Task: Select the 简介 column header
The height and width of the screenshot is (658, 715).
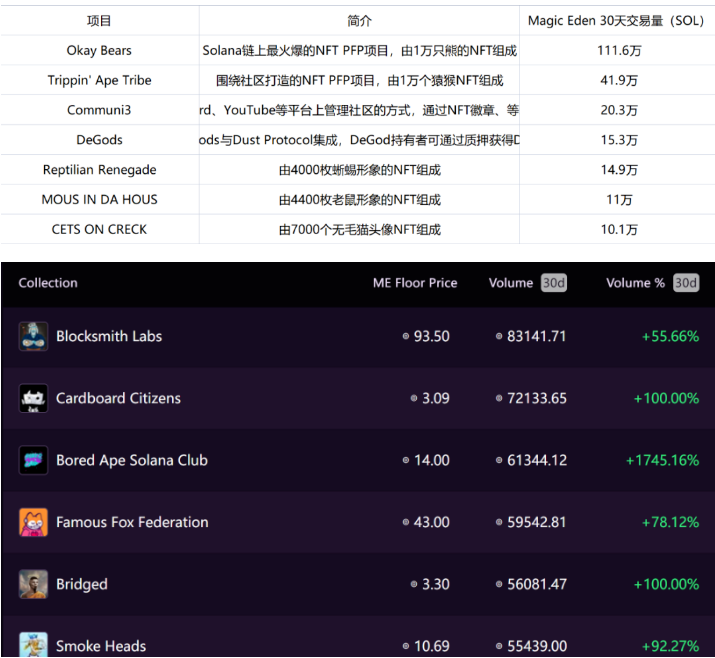Action: click(359, 21)
